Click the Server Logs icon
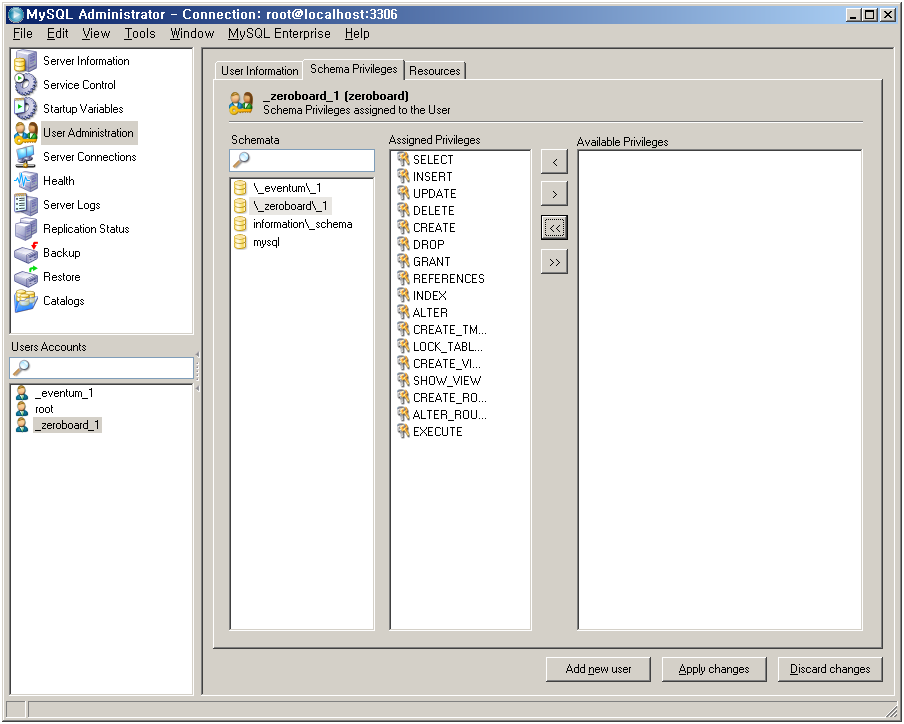The height and width of the screenshot is (724, 904). click(25, 205)
